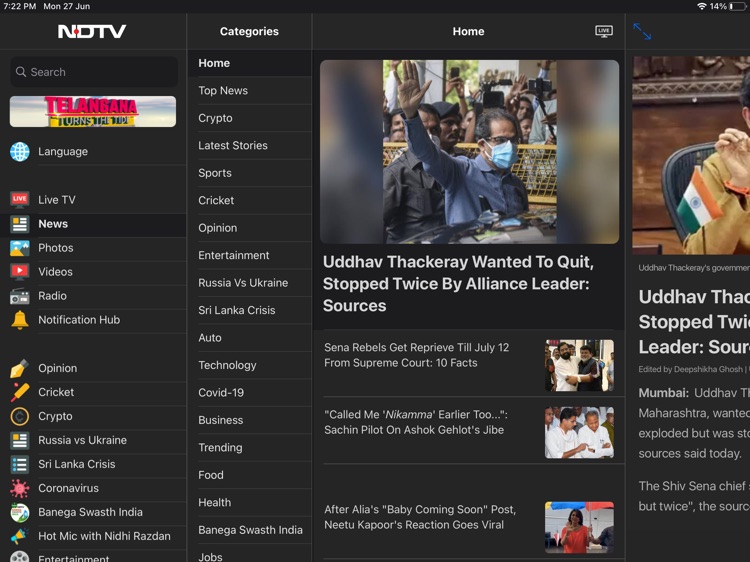Open the Covid-19 category

click(x=250, y=393)
